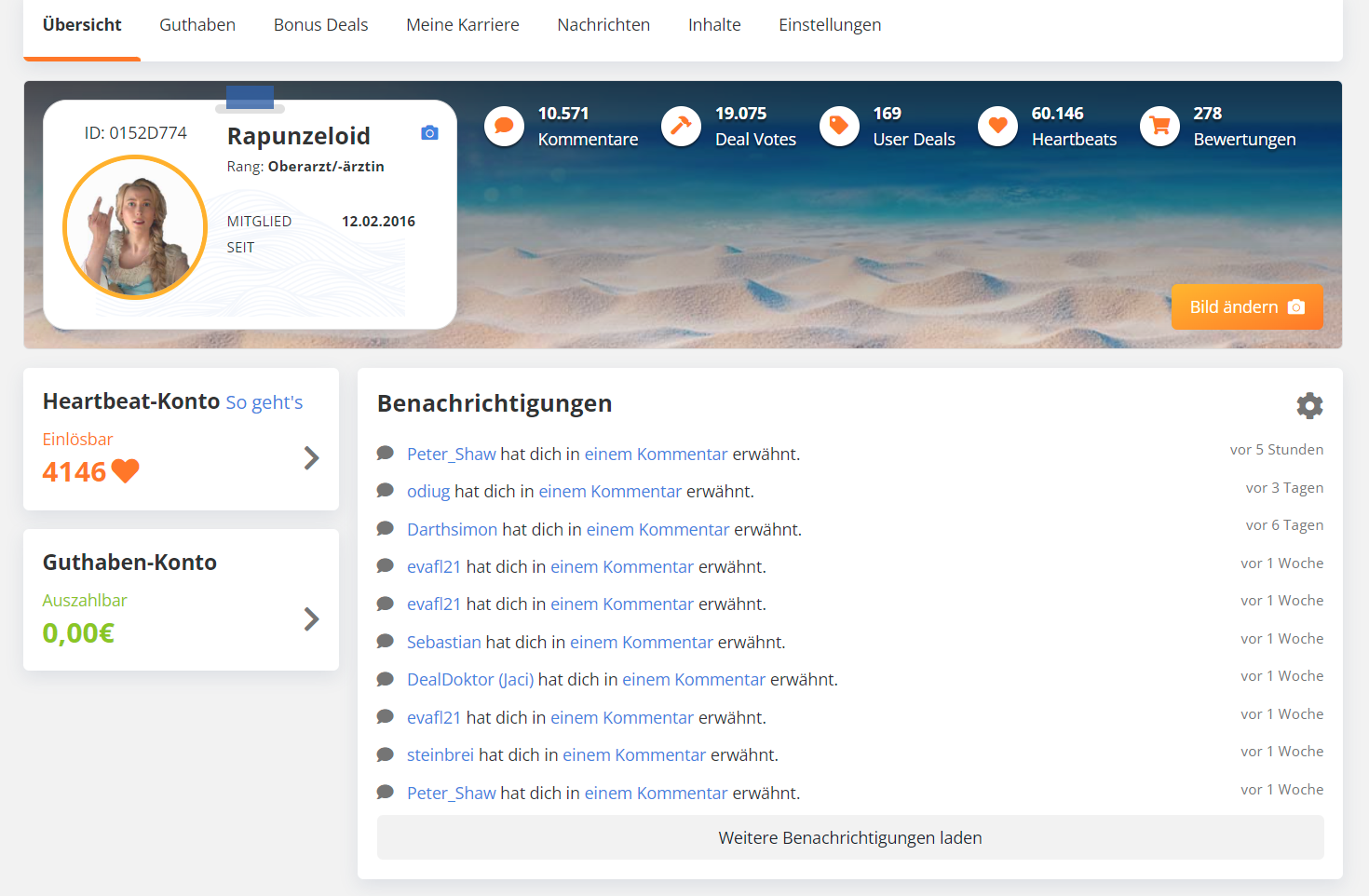Screen dimensions: 1369x896
Task: Click comment bubble icon in Sebastian row
Action: 386,641
